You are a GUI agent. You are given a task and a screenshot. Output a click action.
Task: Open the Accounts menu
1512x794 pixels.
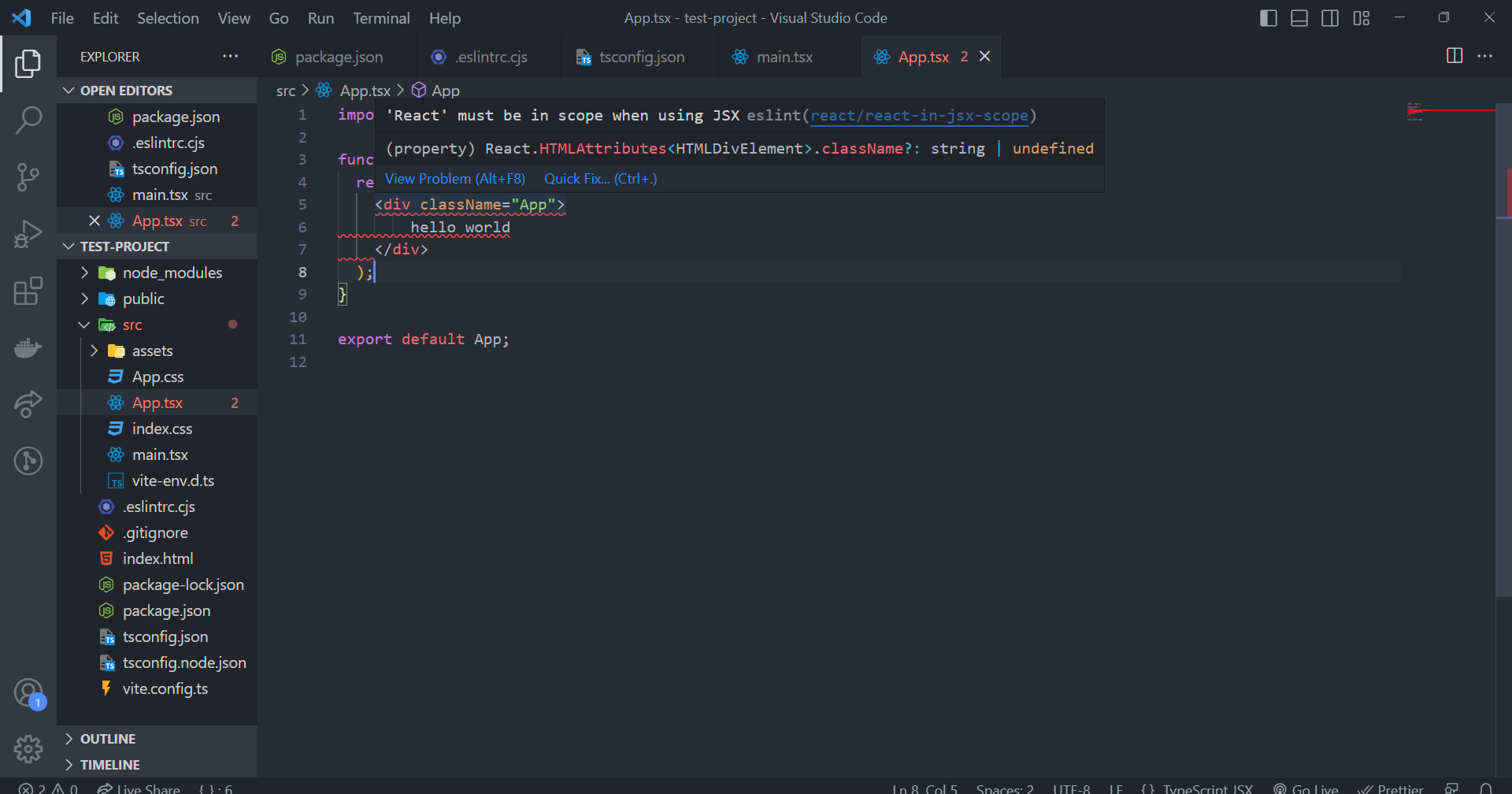tap(28, 694)
